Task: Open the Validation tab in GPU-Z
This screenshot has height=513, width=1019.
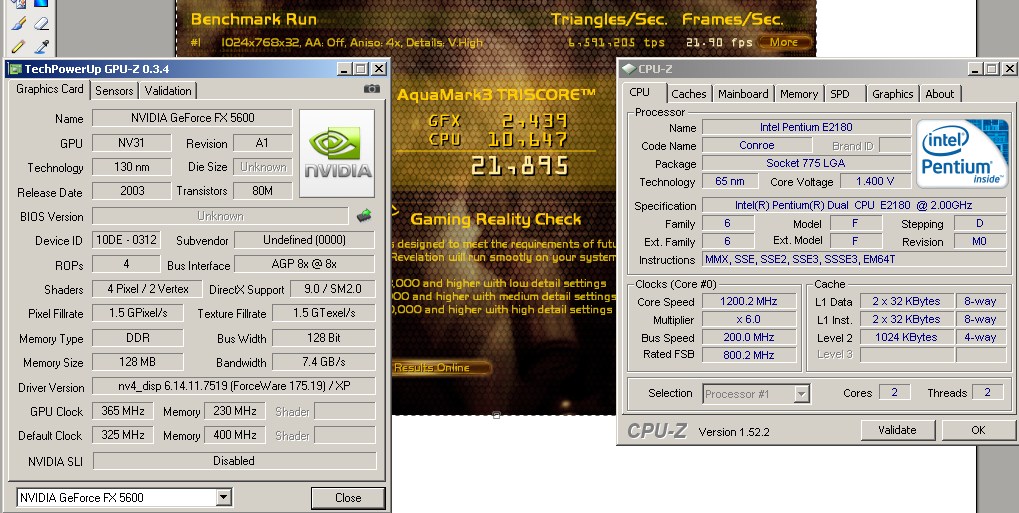Action: coord(168,91)
